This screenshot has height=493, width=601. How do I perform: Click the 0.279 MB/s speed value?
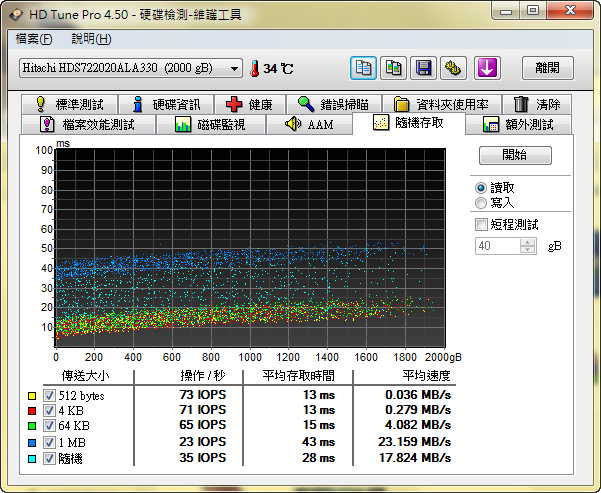[x=418, y=410]
